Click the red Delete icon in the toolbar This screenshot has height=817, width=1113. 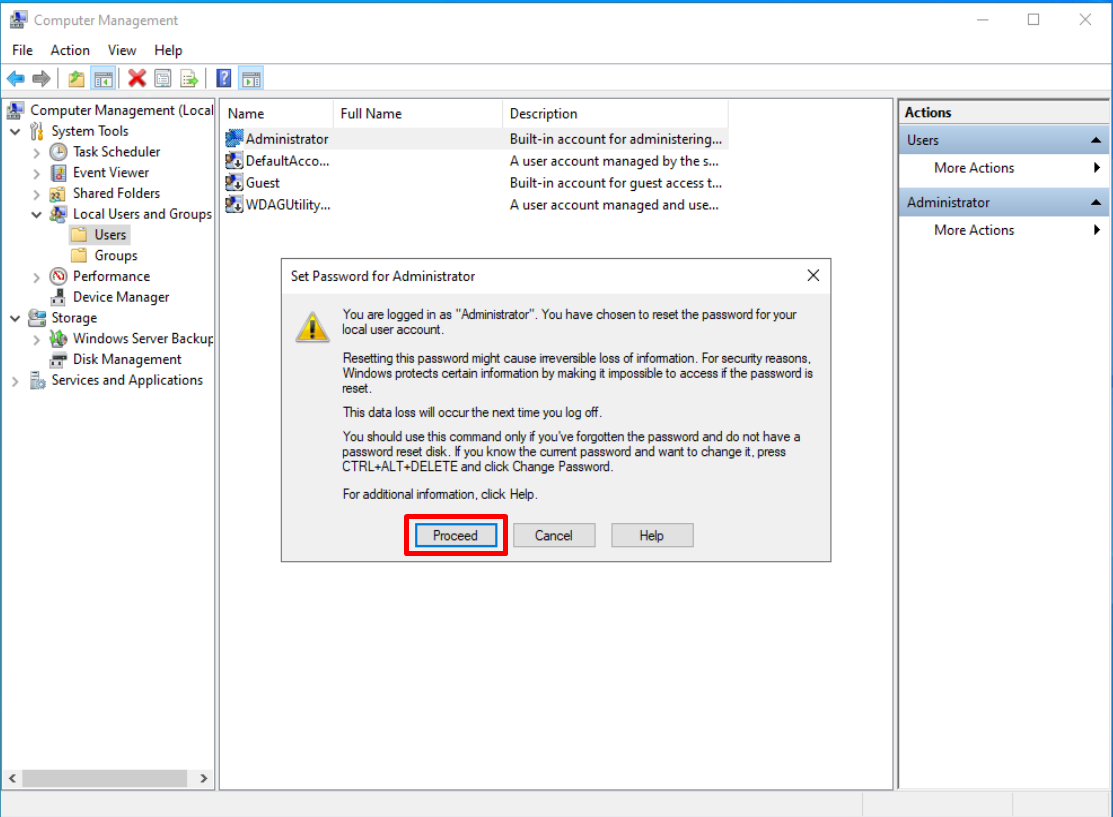pos(137,79)
